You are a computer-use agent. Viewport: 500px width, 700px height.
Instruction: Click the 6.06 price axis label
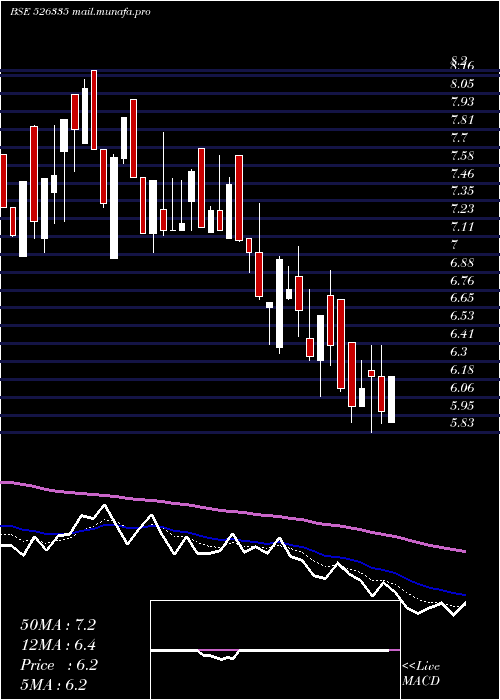click(462, 388)
